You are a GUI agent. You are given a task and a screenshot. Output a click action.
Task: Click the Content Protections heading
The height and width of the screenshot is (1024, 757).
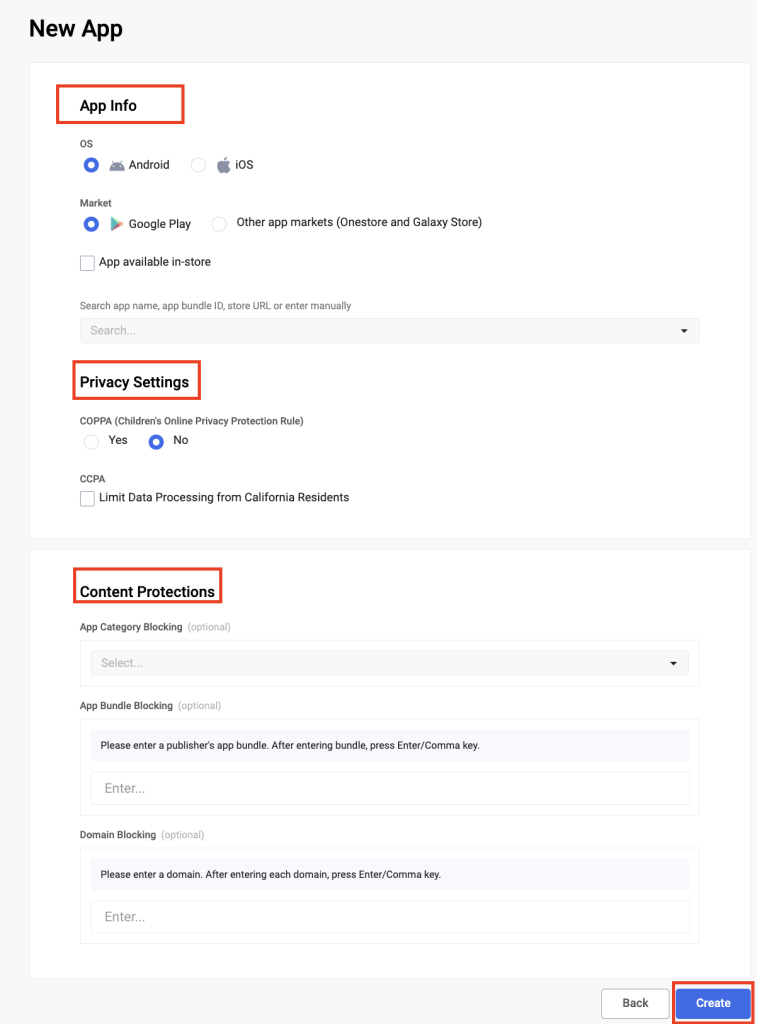(147, 590)
